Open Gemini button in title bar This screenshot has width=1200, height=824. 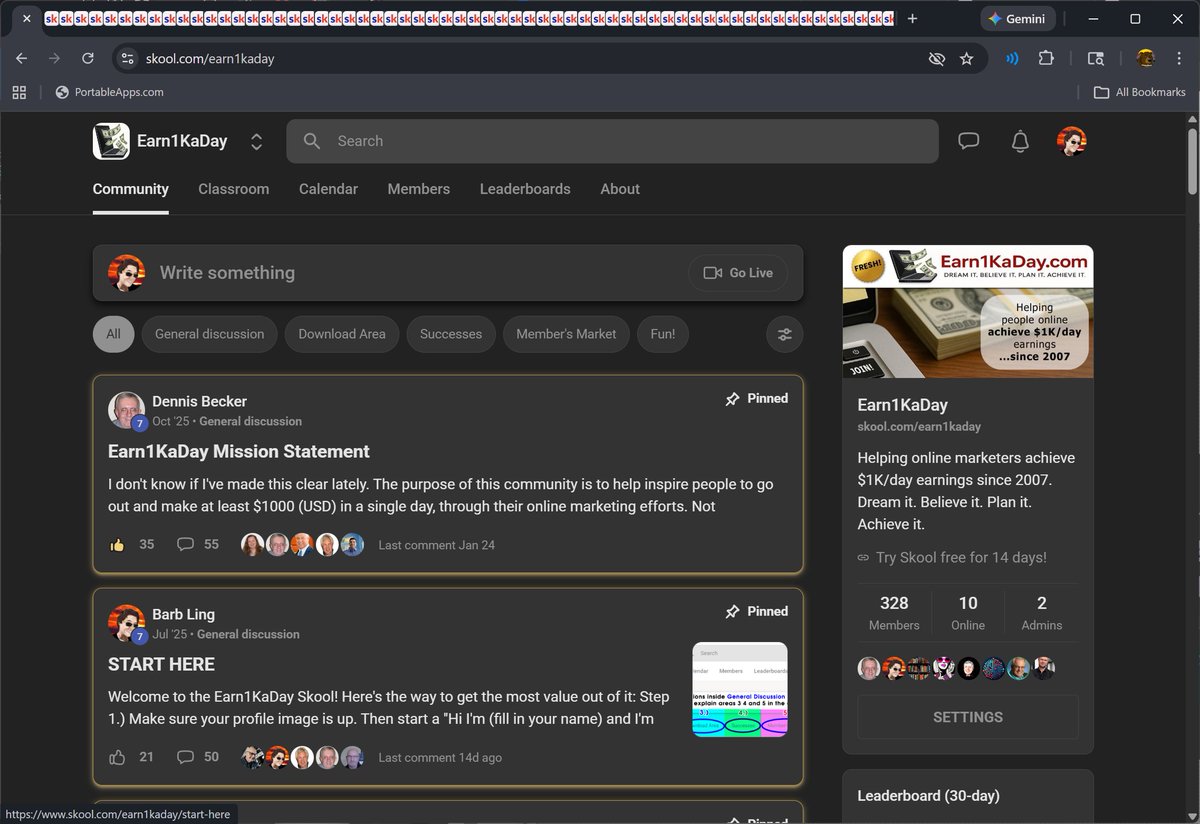pos(1017,19)
